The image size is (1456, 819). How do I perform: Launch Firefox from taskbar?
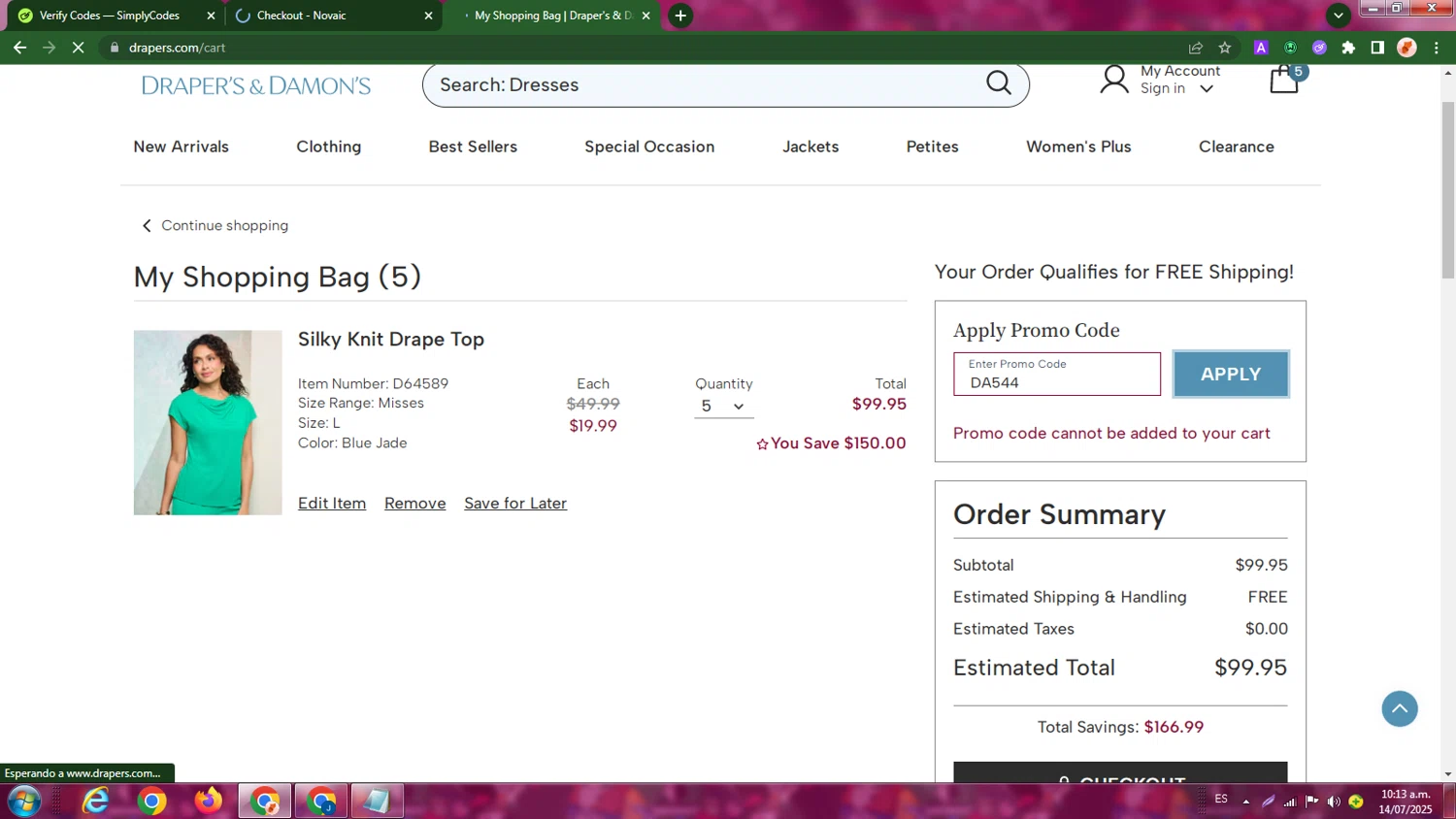click(208, 802)
